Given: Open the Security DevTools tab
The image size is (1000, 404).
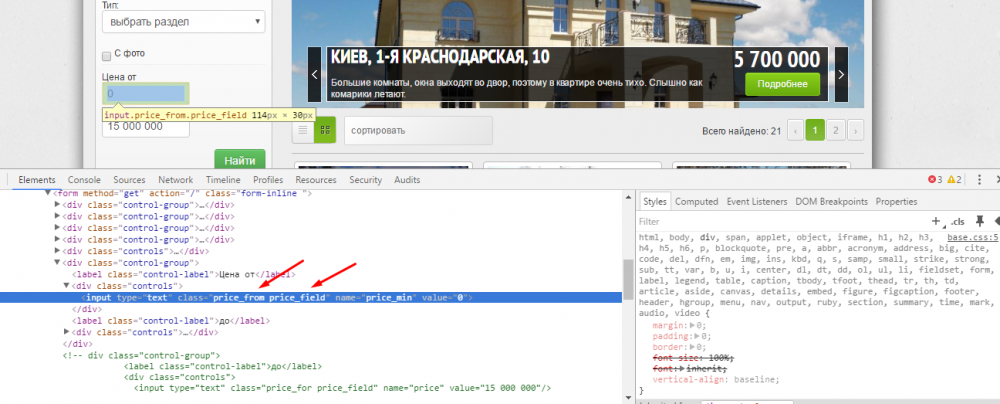Looking at the screenshot, I should (365, 180).
